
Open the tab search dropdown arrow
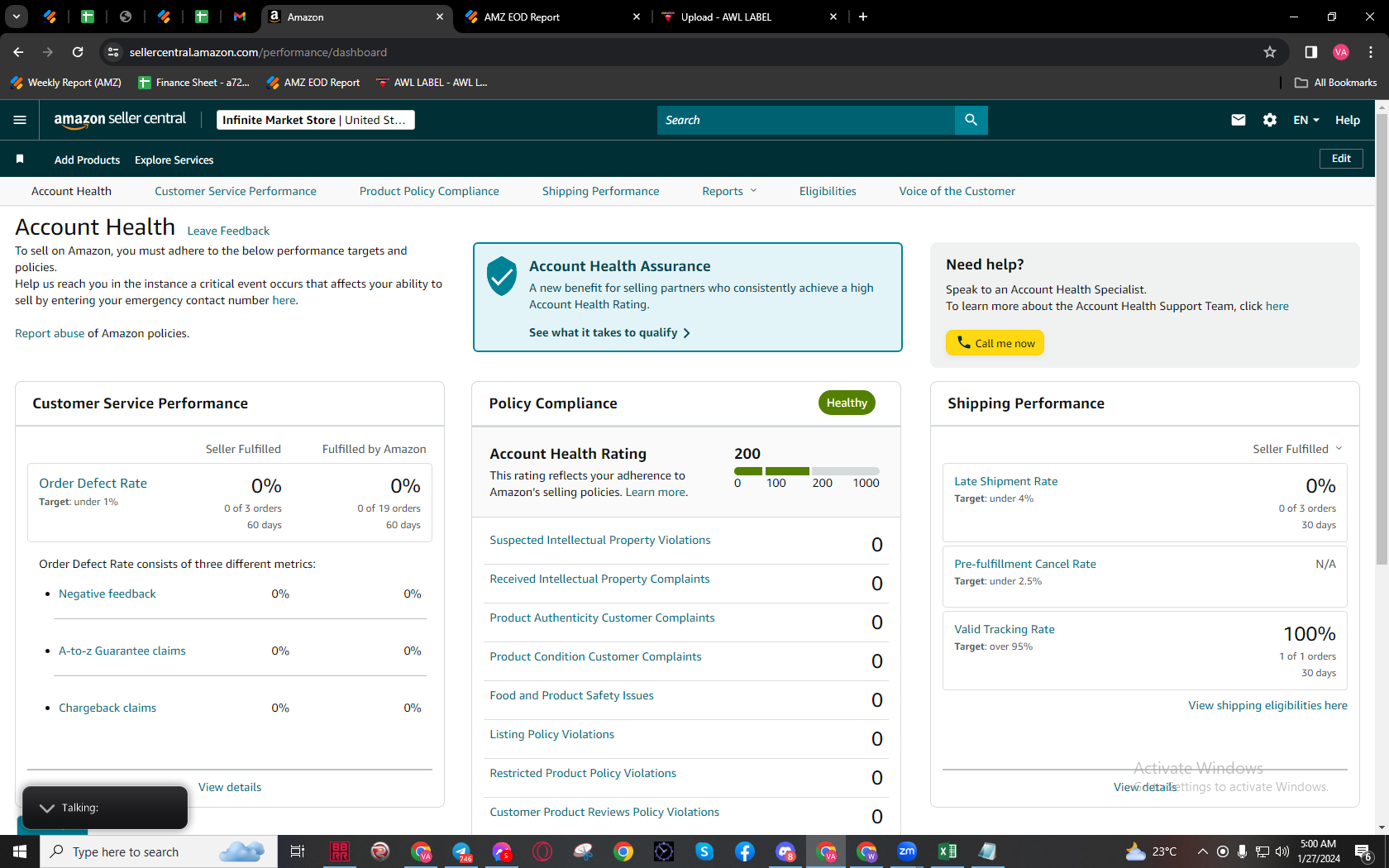(x=17, y=17)
